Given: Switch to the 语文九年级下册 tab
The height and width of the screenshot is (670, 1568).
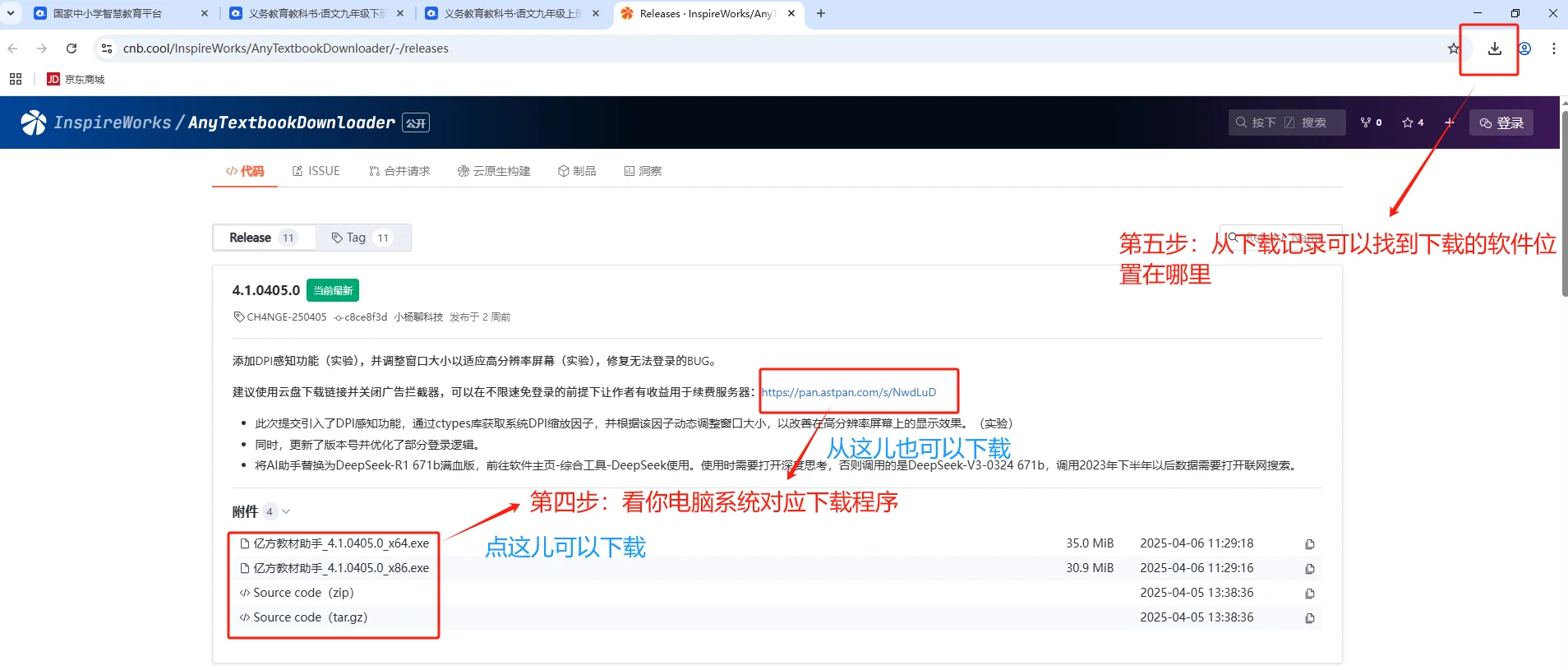Looking at the screenshot, I should click(316, 13).
